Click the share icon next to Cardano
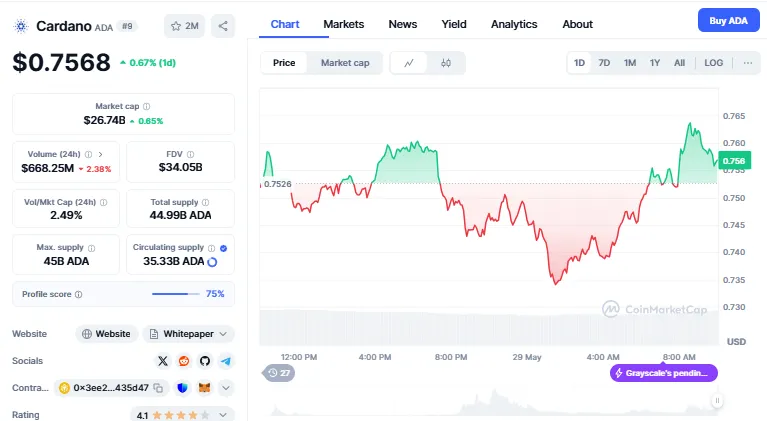Screen dimensions: 767x421 (x=222, y=26)
